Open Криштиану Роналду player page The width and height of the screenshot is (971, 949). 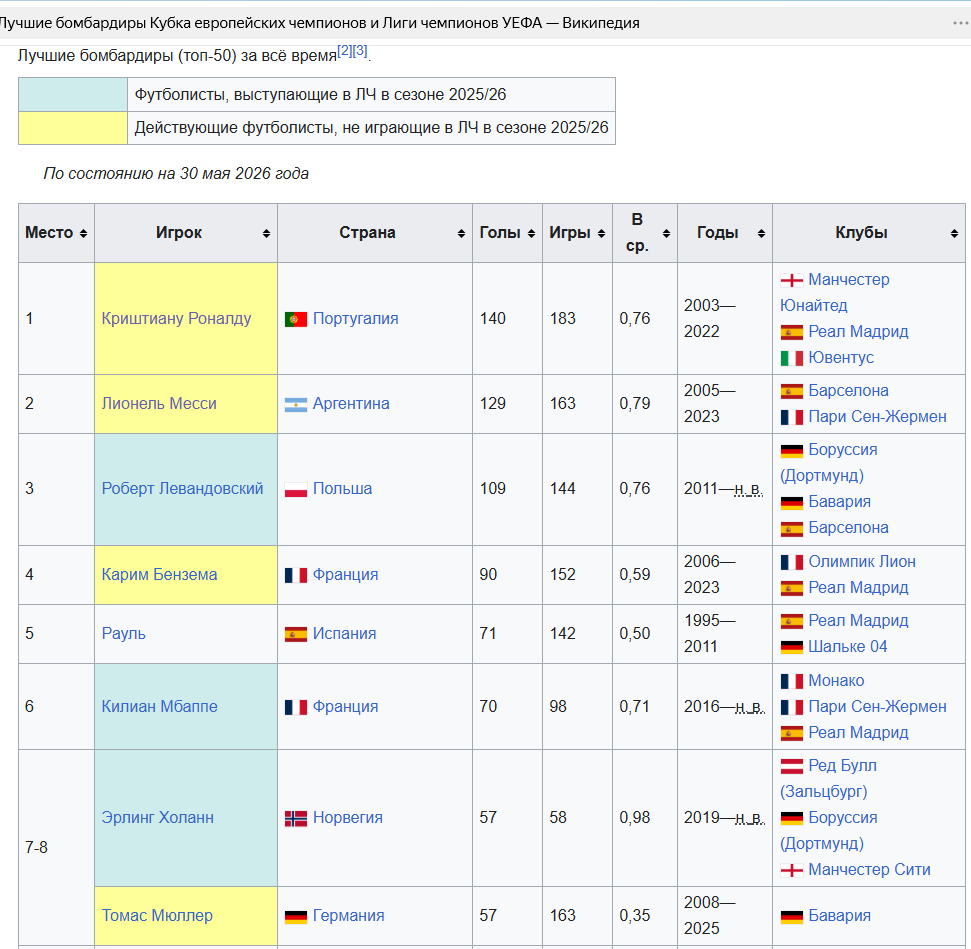[176, 318]
